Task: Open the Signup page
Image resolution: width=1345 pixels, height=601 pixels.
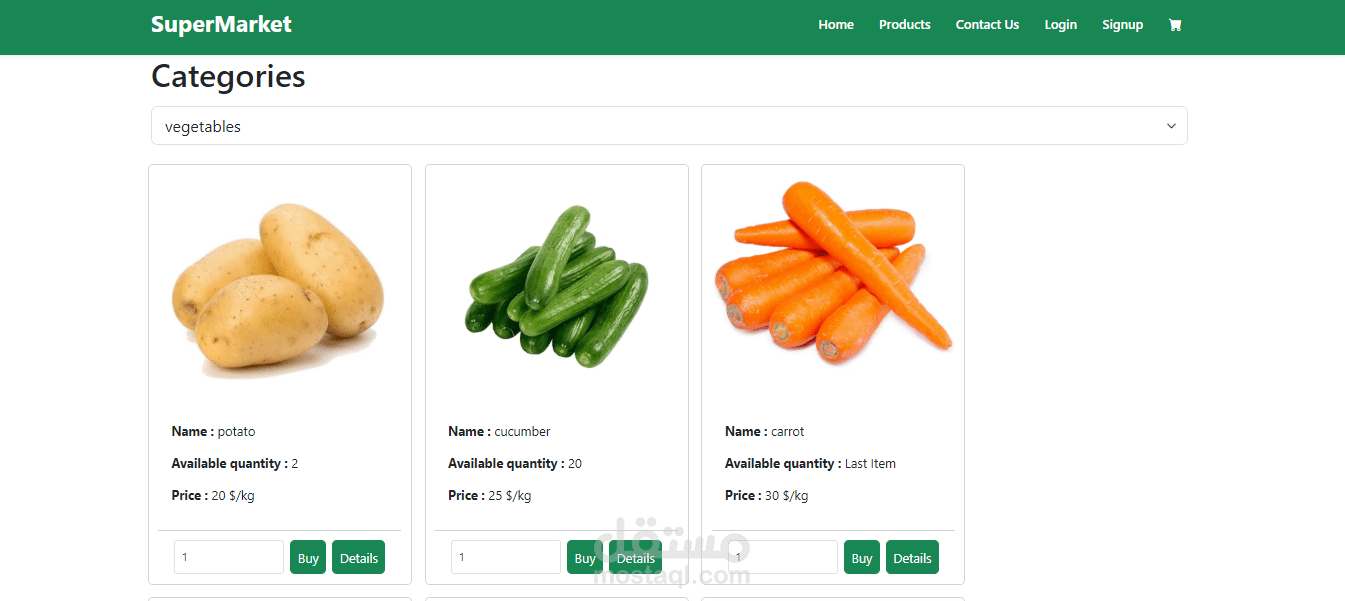Action: (1122, 25)
